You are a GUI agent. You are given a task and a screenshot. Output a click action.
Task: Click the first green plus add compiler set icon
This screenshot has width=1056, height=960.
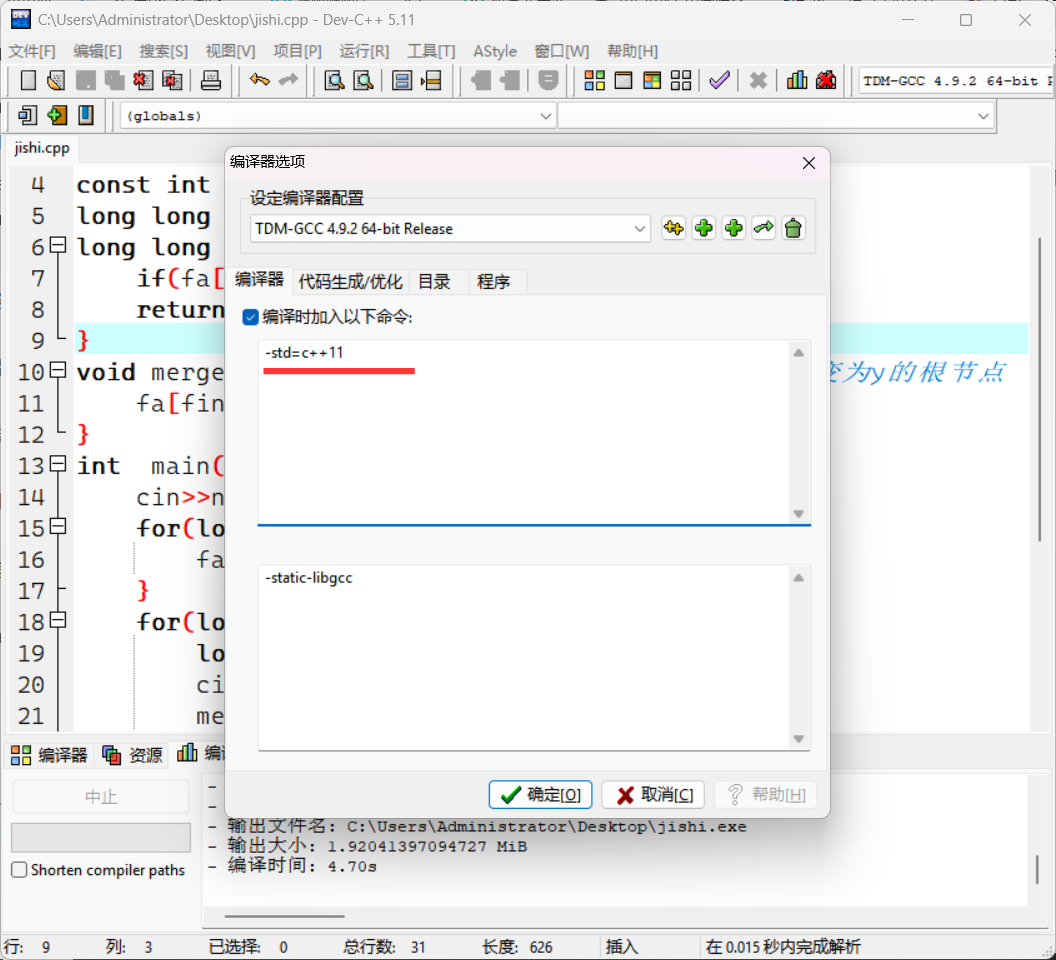[x=704, y=228]
